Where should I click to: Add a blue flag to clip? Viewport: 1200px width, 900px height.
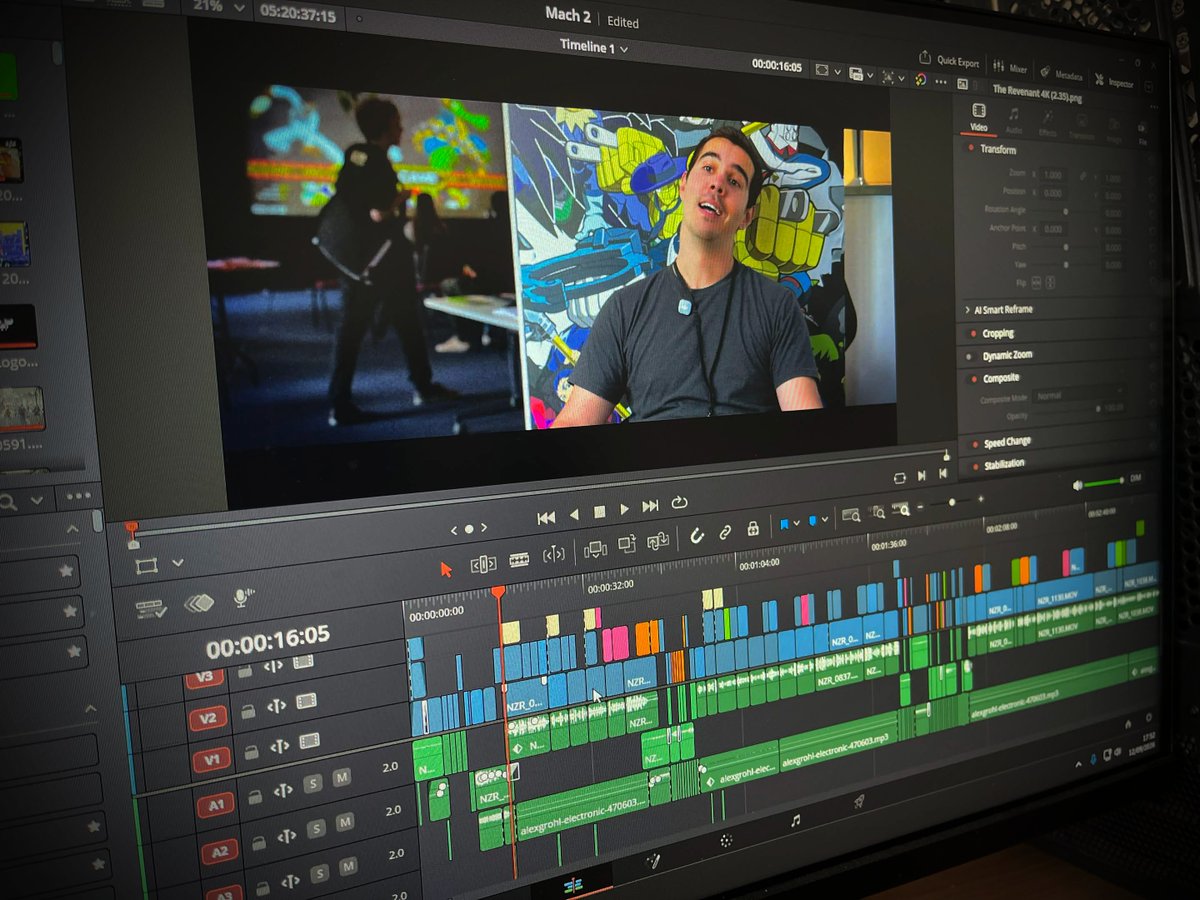784,525
